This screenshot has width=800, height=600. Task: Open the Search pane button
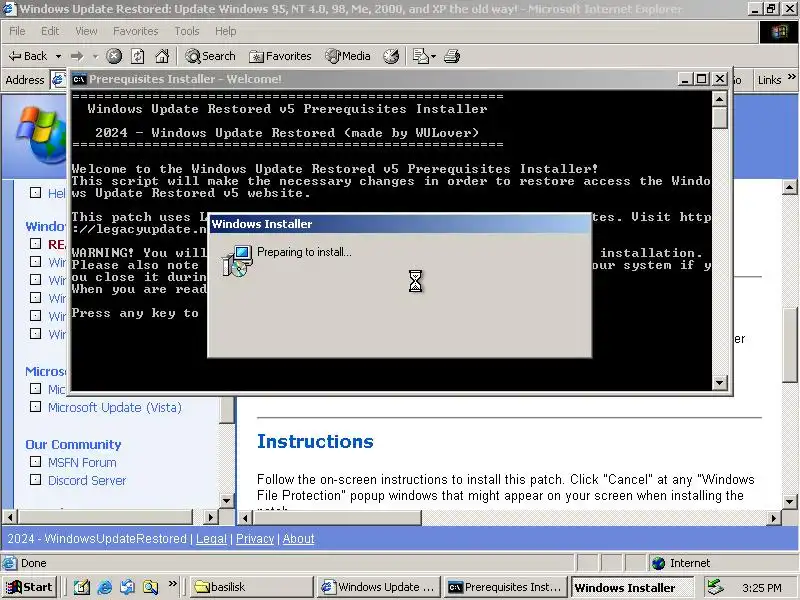pos(211,56)
